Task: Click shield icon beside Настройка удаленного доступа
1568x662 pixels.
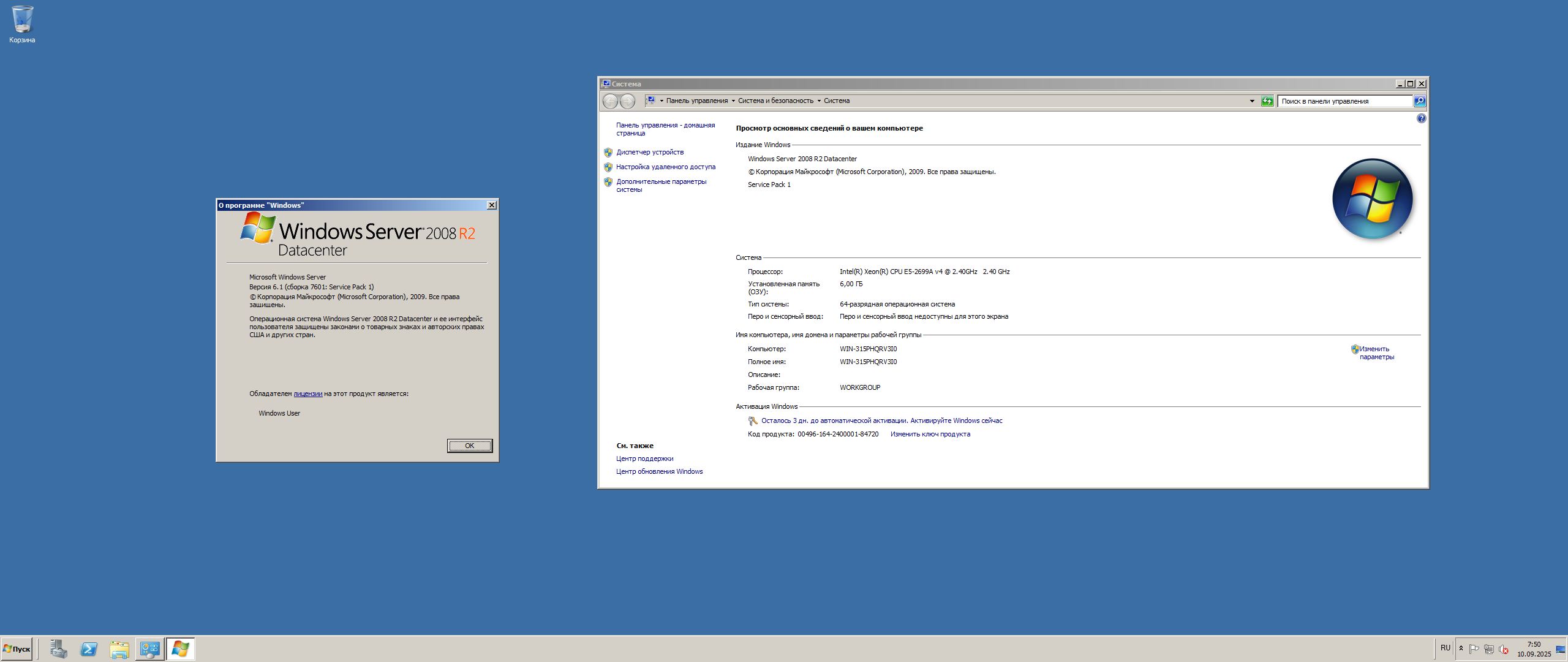Action: pyautogui.click(x=608, y=167)
